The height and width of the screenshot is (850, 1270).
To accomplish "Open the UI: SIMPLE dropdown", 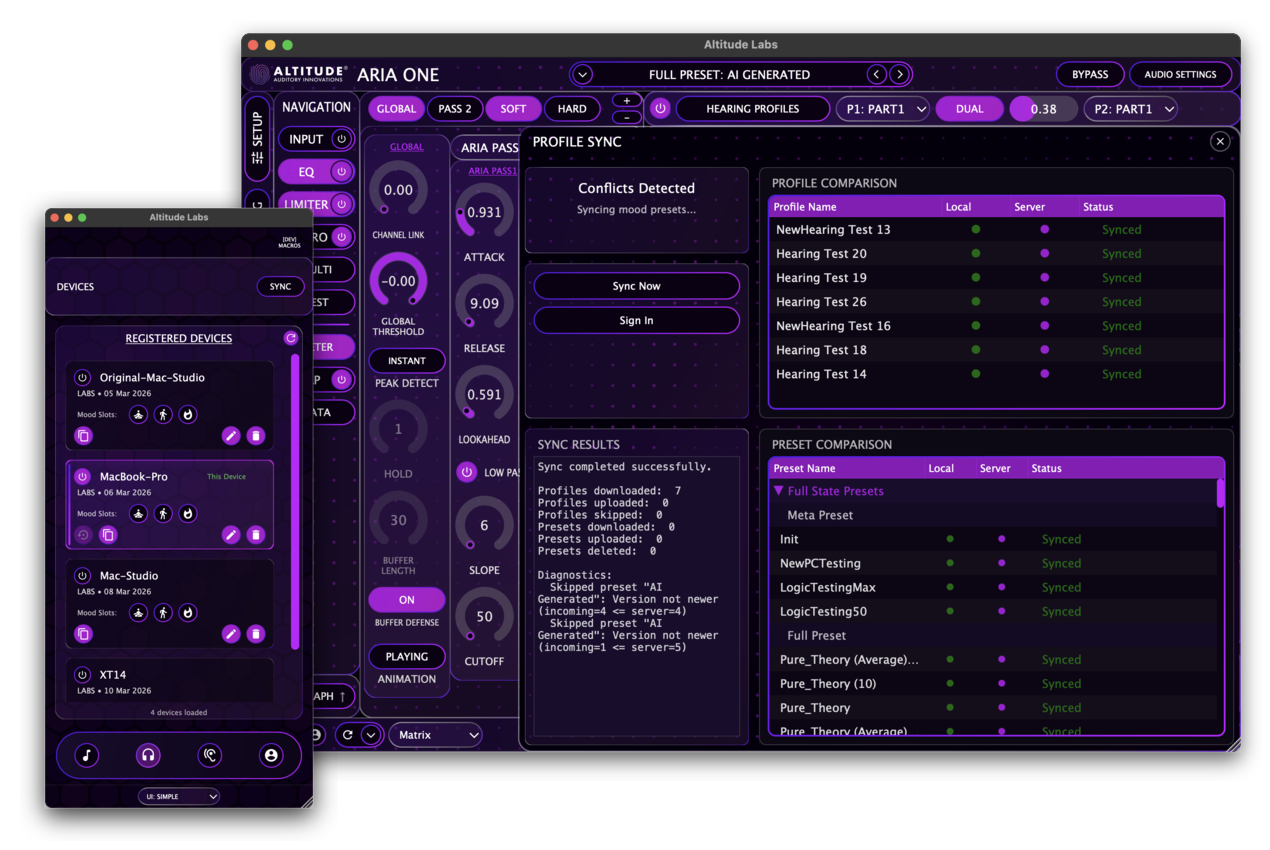I will pyautogui.click(x=179, y=797).
